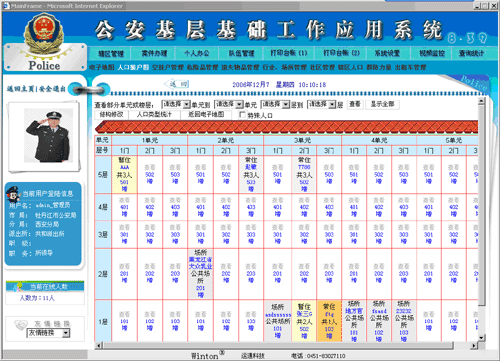Click the 返回电子地图 button
The width and height of the screenshot is (500, 361).
tap(206, 114)
